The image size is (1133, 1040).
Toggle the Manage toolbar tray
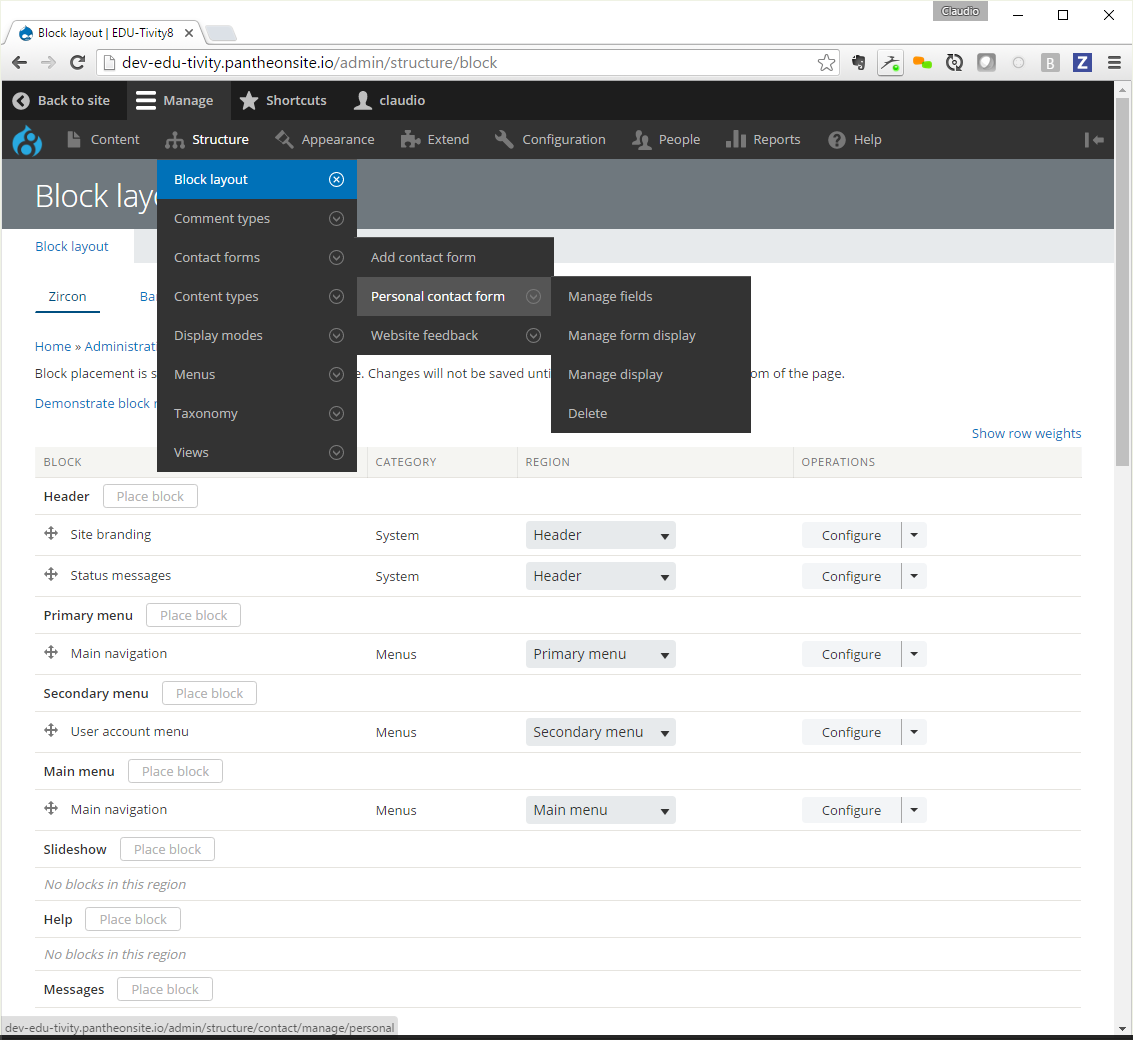(x=175, y=100)
